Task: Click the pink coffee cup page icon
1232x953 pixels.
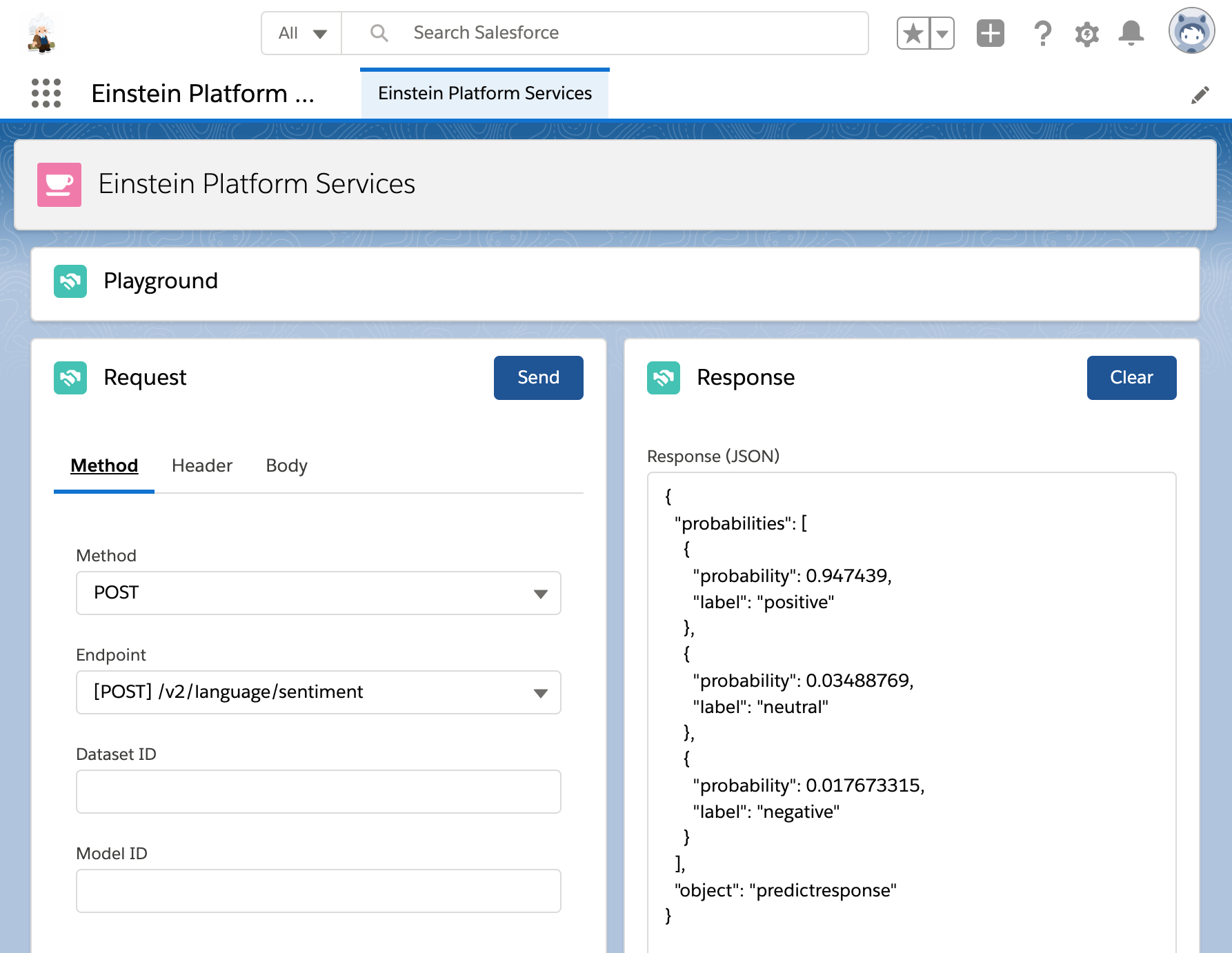Action: [59, 185]
